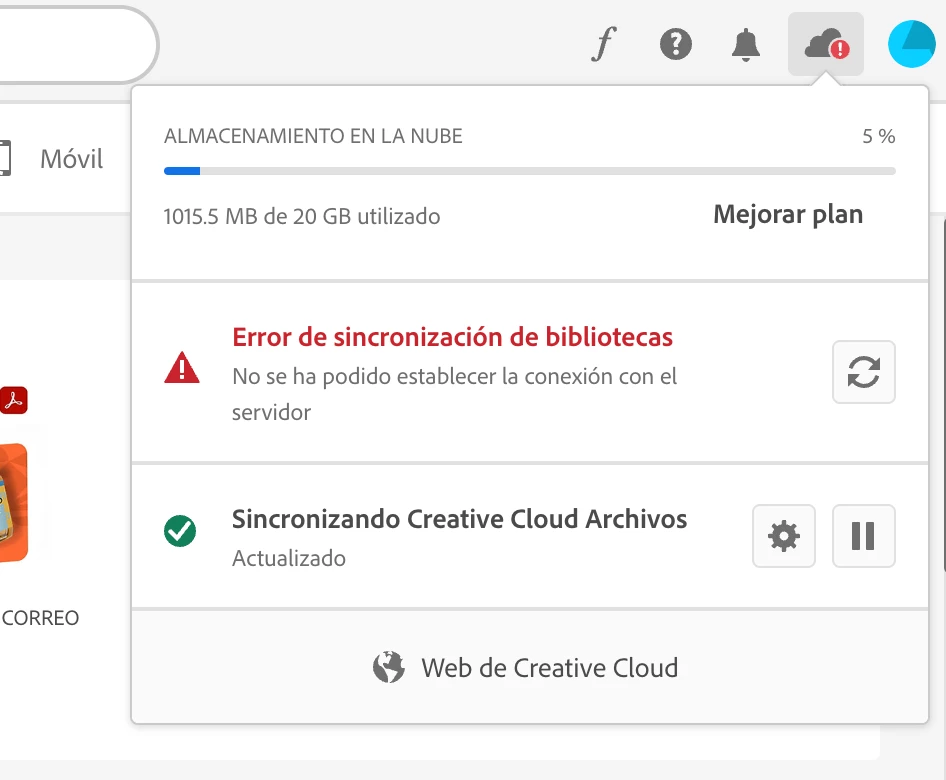The width and height of the screenshot is (946, 780).
Task: Open the Adobe Fonts icon
Action: [604, 44]
